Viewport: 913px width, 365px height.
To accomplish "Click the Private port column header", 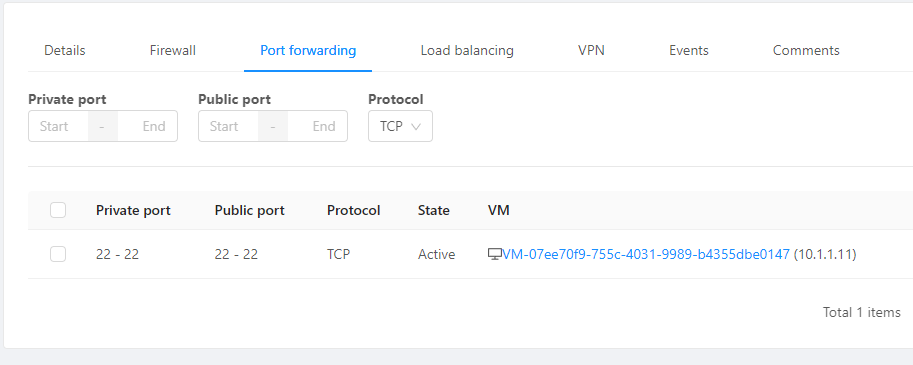I will 133,210.
